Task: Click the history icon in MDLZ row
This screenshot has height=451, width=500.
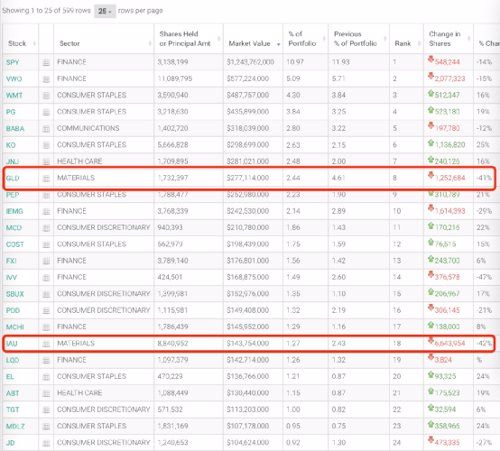Action: point(46,426)
